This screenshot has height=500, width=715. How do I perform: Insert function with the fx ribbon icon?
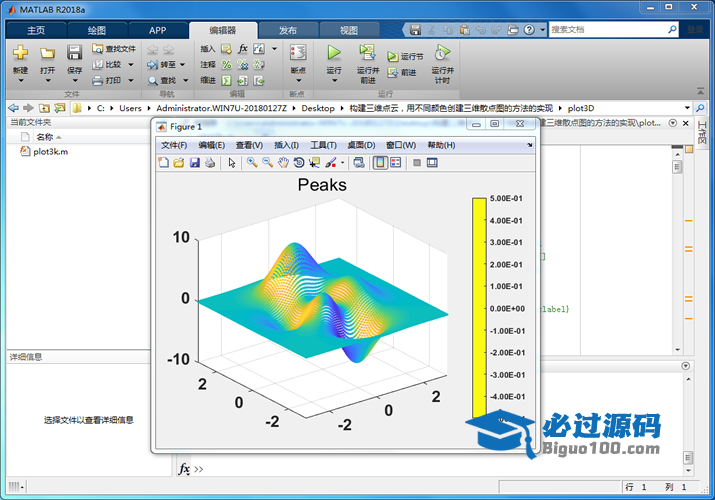[243, 49]
